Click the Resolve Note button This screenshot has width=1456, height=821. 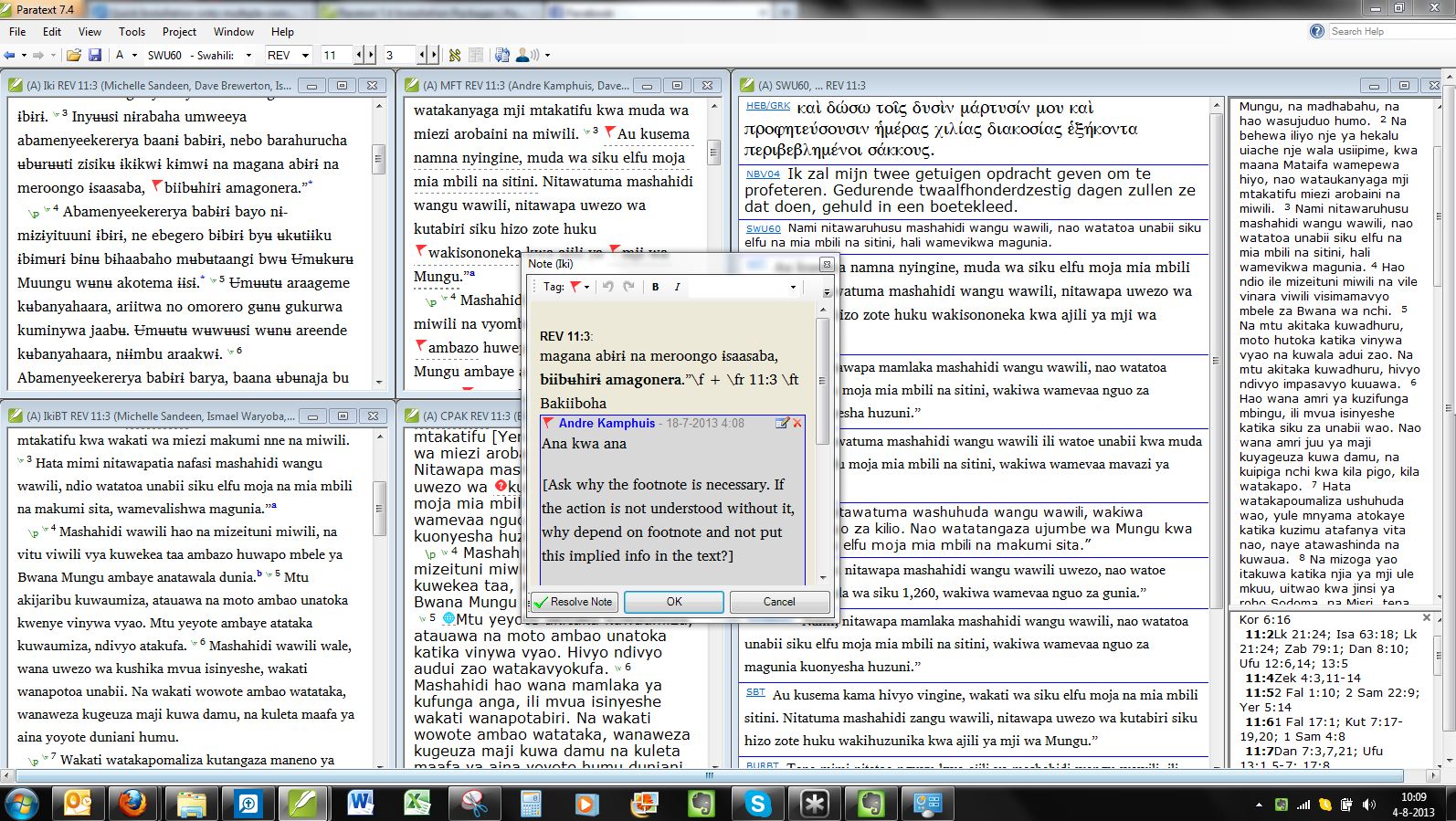pos(575,602)
